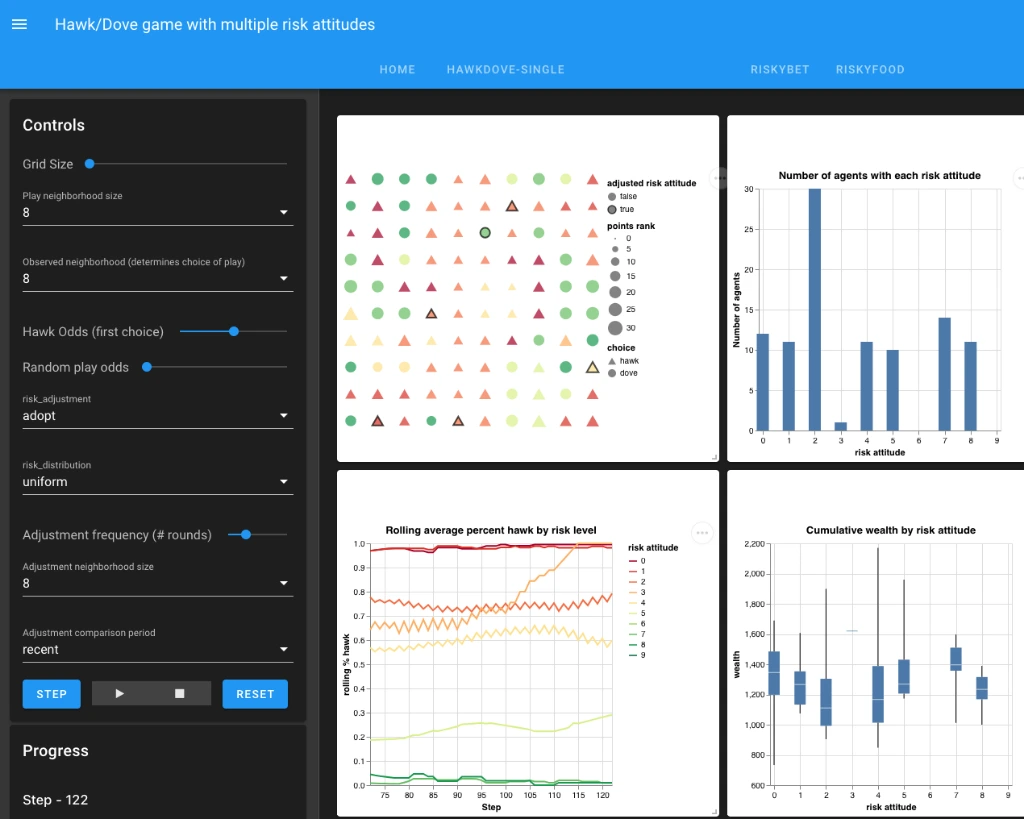Click resize handle of rolling average chart
The height and width of the screenshot is (819, 1024).
click(713, 811)
